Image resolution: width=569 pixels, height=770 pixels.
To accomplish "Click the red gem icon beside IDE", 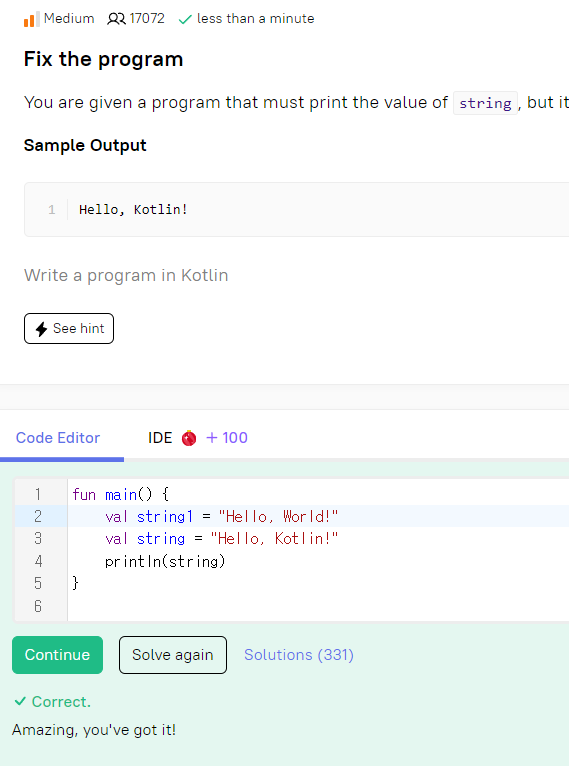I will pyautogui.click(x=189, y=438).
